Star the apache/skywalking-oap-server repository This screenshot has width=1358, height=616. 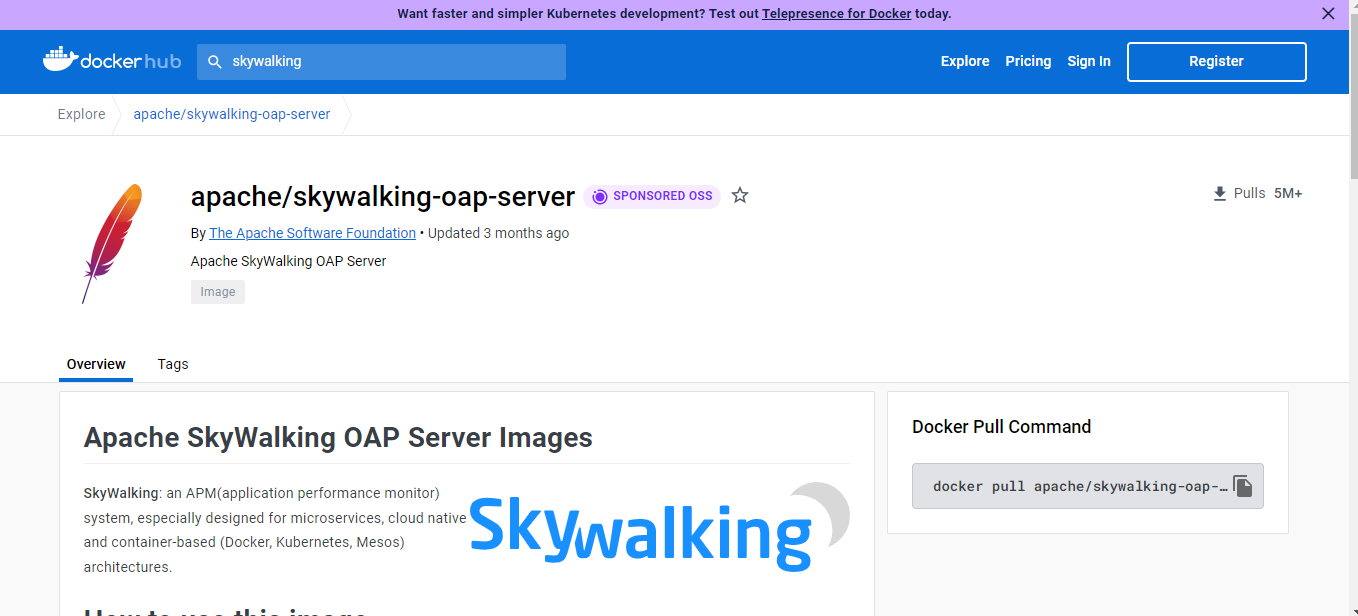740,196
